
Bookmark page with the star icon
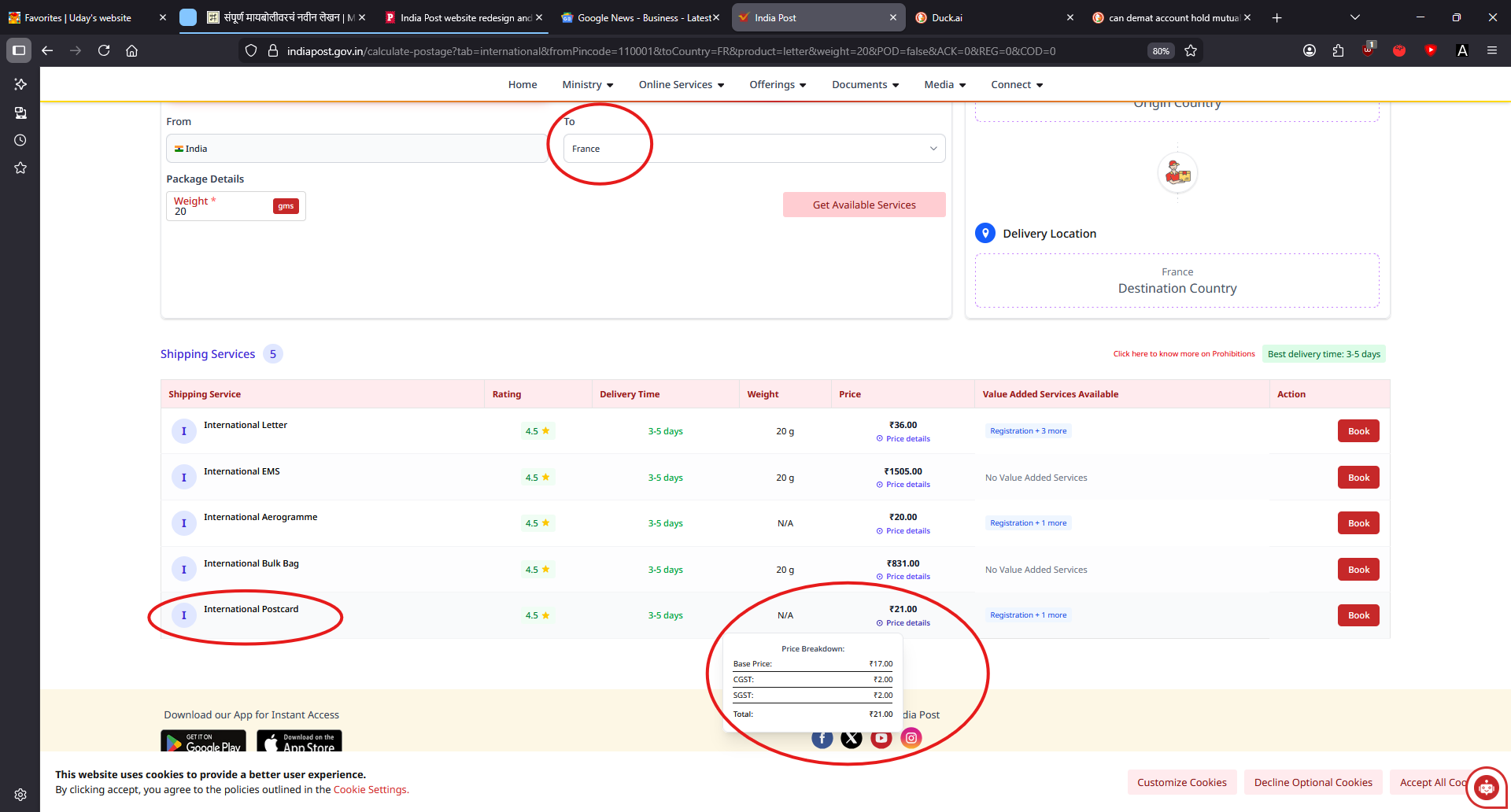pyautogui.click(x=1191, y=50)
